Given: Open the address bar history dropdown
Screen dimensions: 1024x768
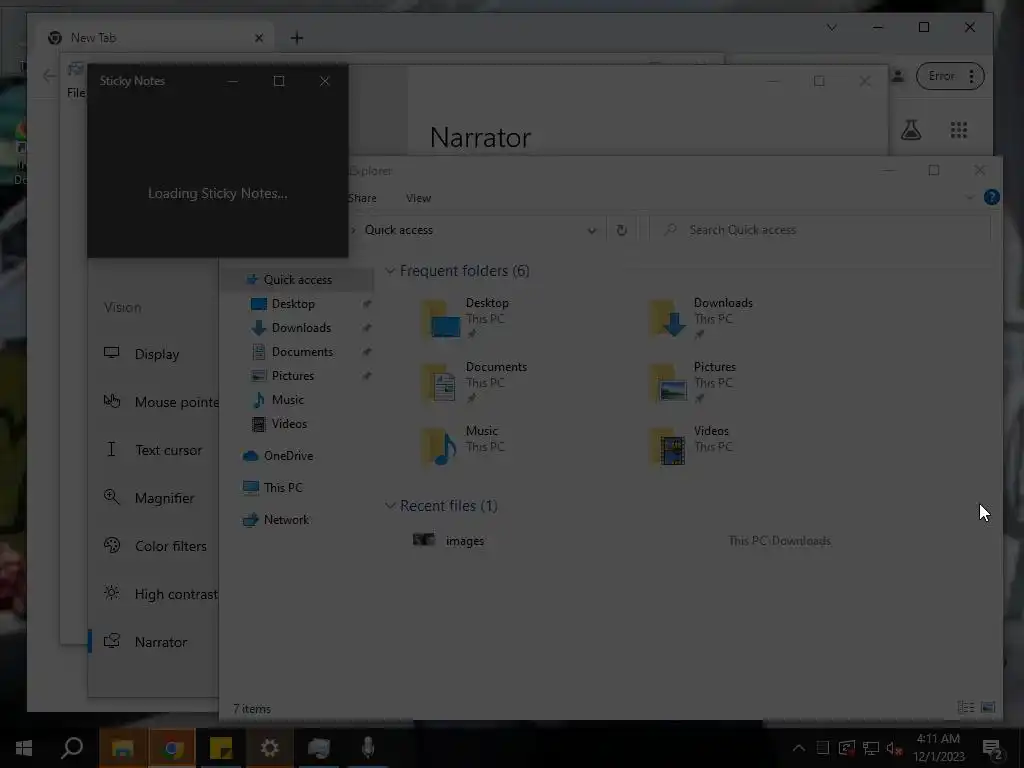Looking at the screenshot, I should pos(592,231).
